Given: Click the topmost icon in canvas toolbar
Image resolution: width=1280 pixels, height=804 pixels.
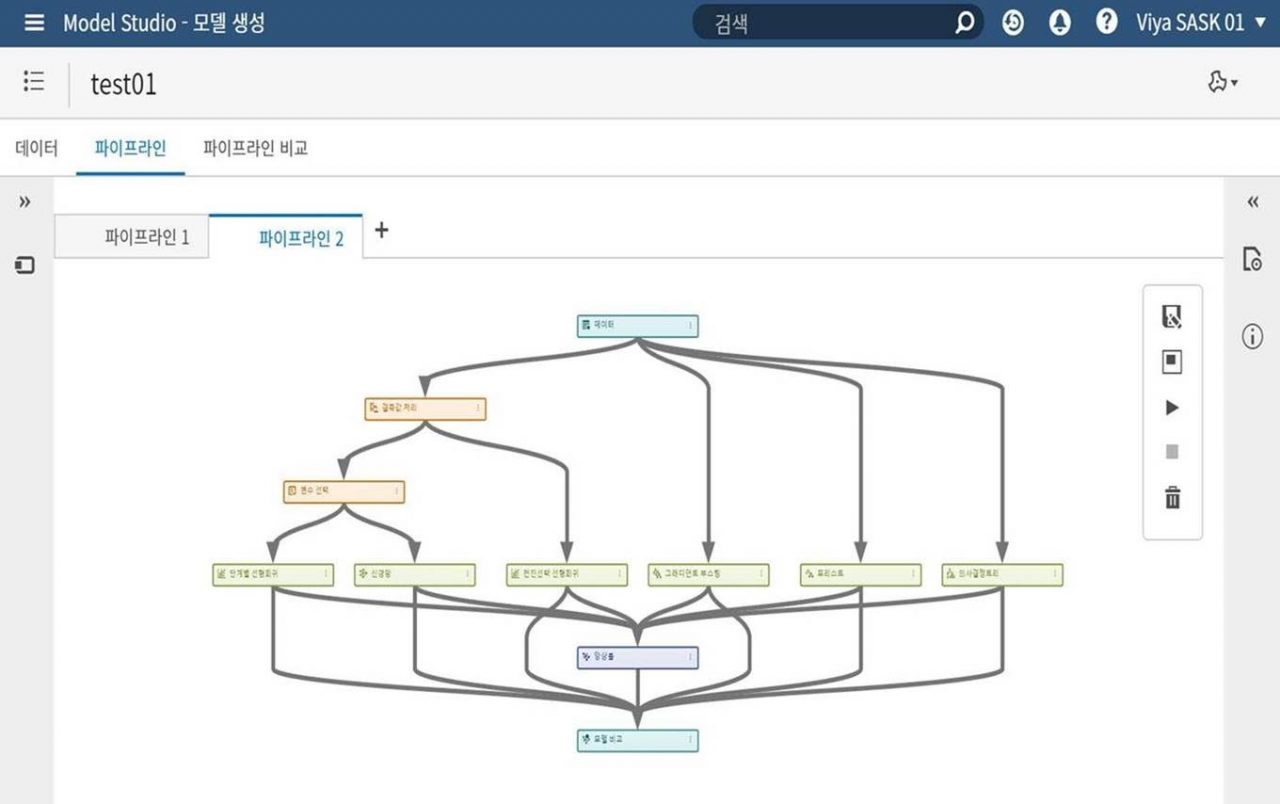Looking at the screenshot, I should [1172, 317].
